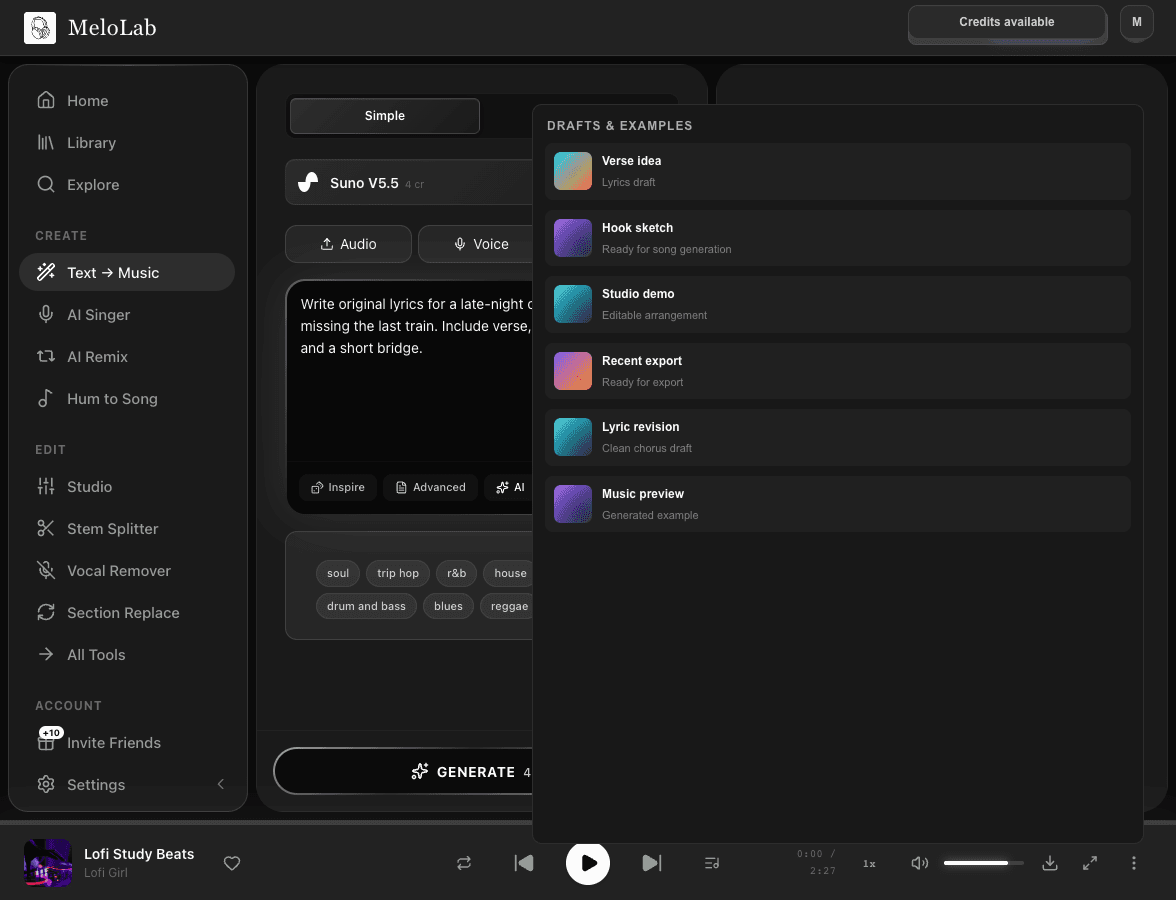1176x900 pixels.
Task: Select the blues genre tag
Action: coord(448,606)
